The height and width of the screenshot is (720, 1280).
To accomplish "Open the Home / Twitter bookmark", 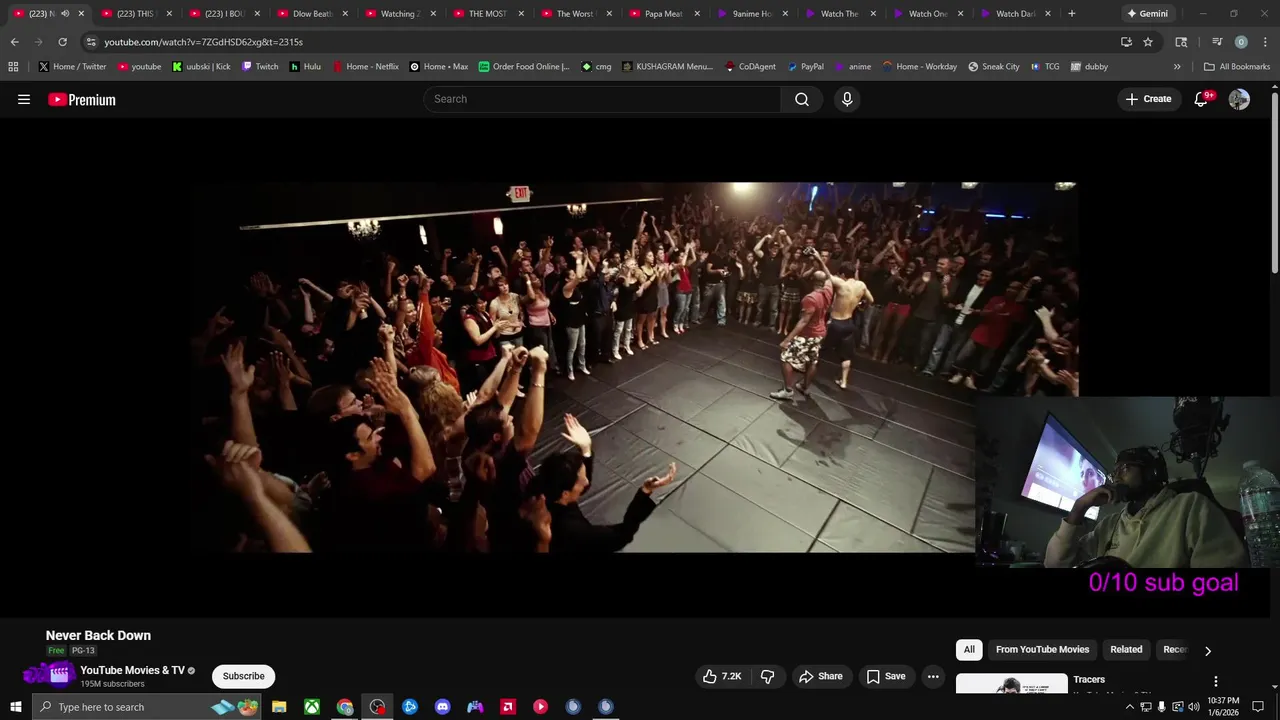I will (x=73, y=67).
